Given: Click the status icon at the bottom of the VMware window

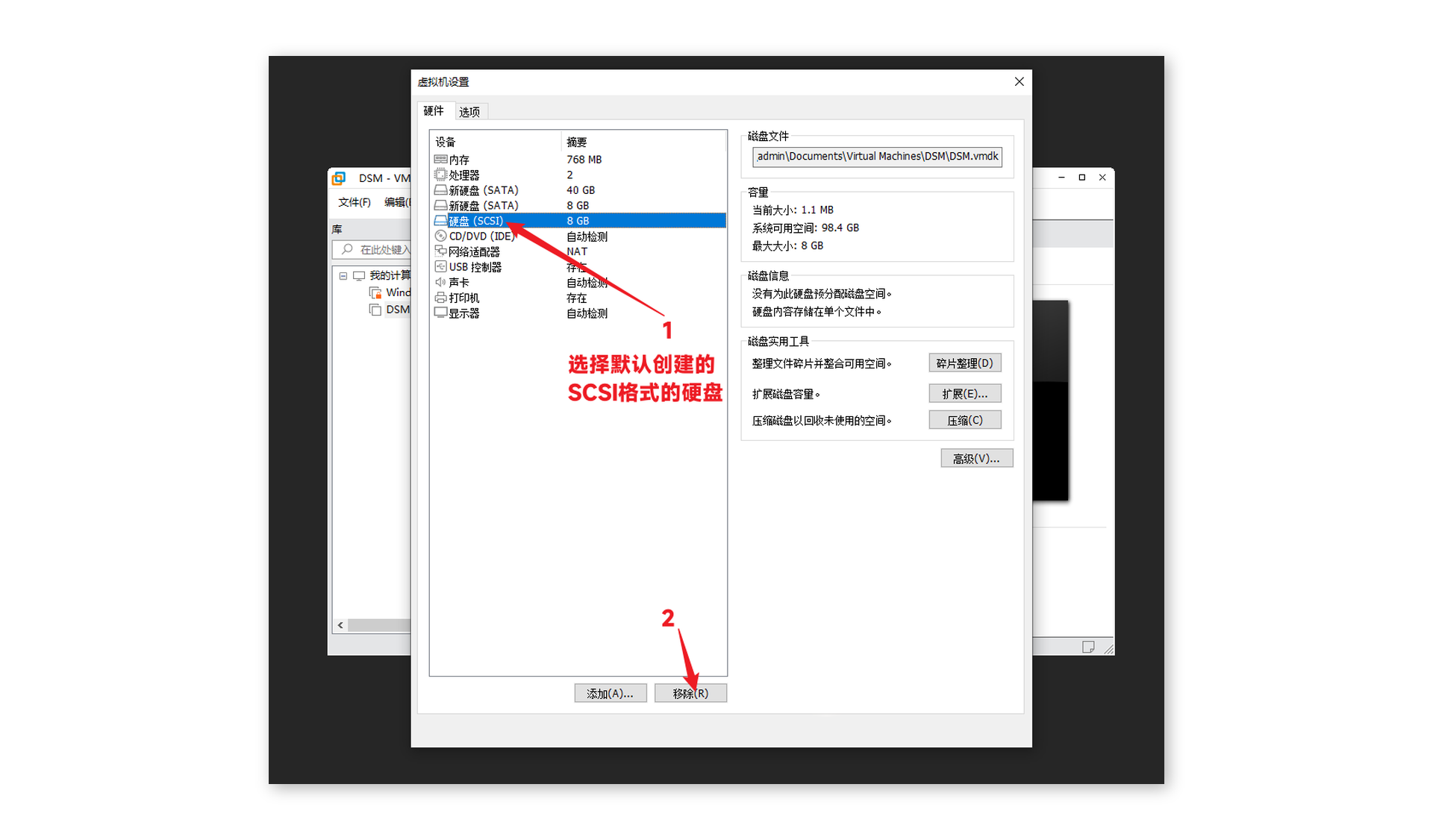Looking at the screenshot, I should (1088, 647).
